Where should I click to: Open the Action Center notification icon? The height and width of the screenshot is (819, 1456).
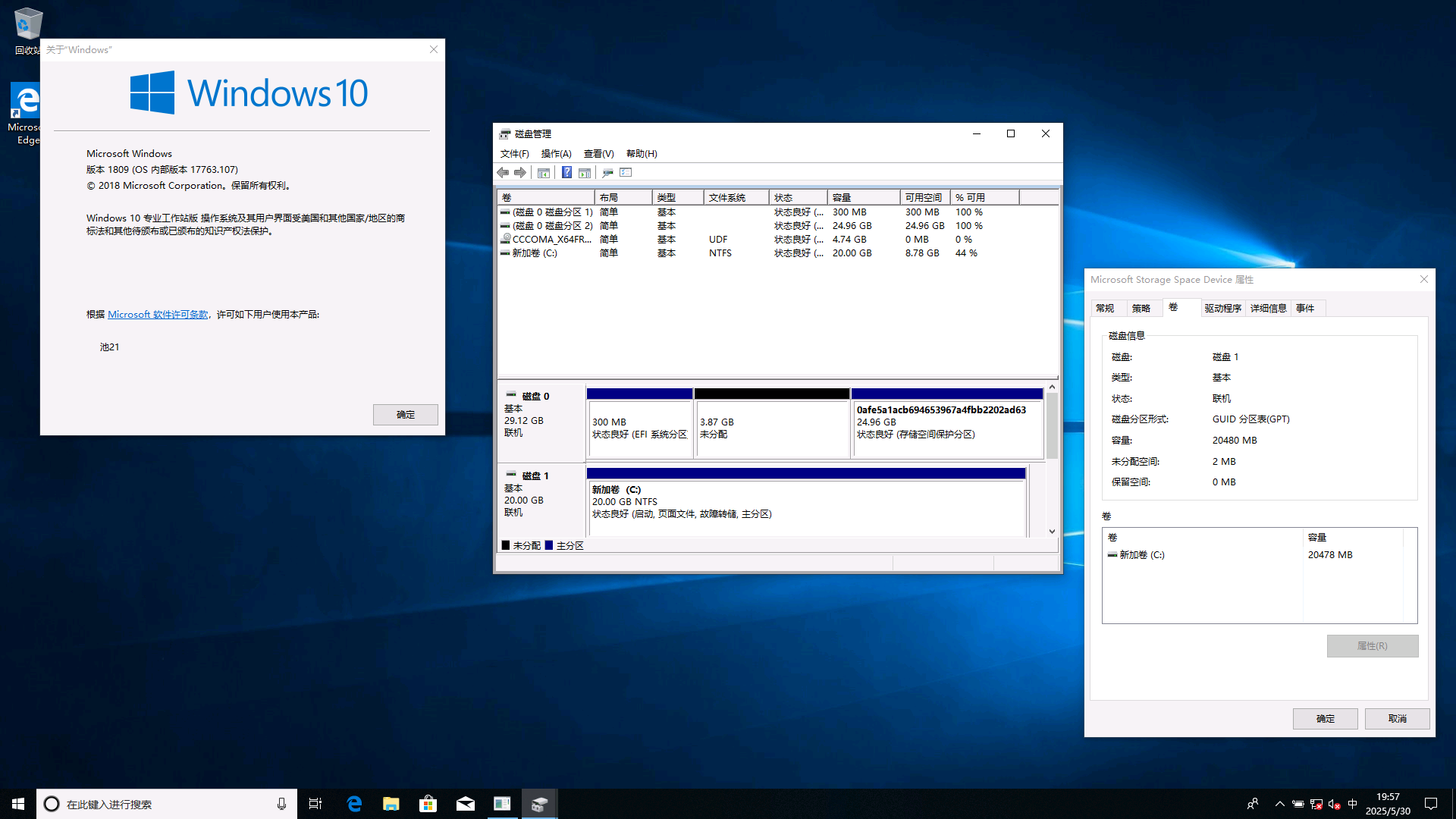pyautogui.click(x=1431, y=804)
